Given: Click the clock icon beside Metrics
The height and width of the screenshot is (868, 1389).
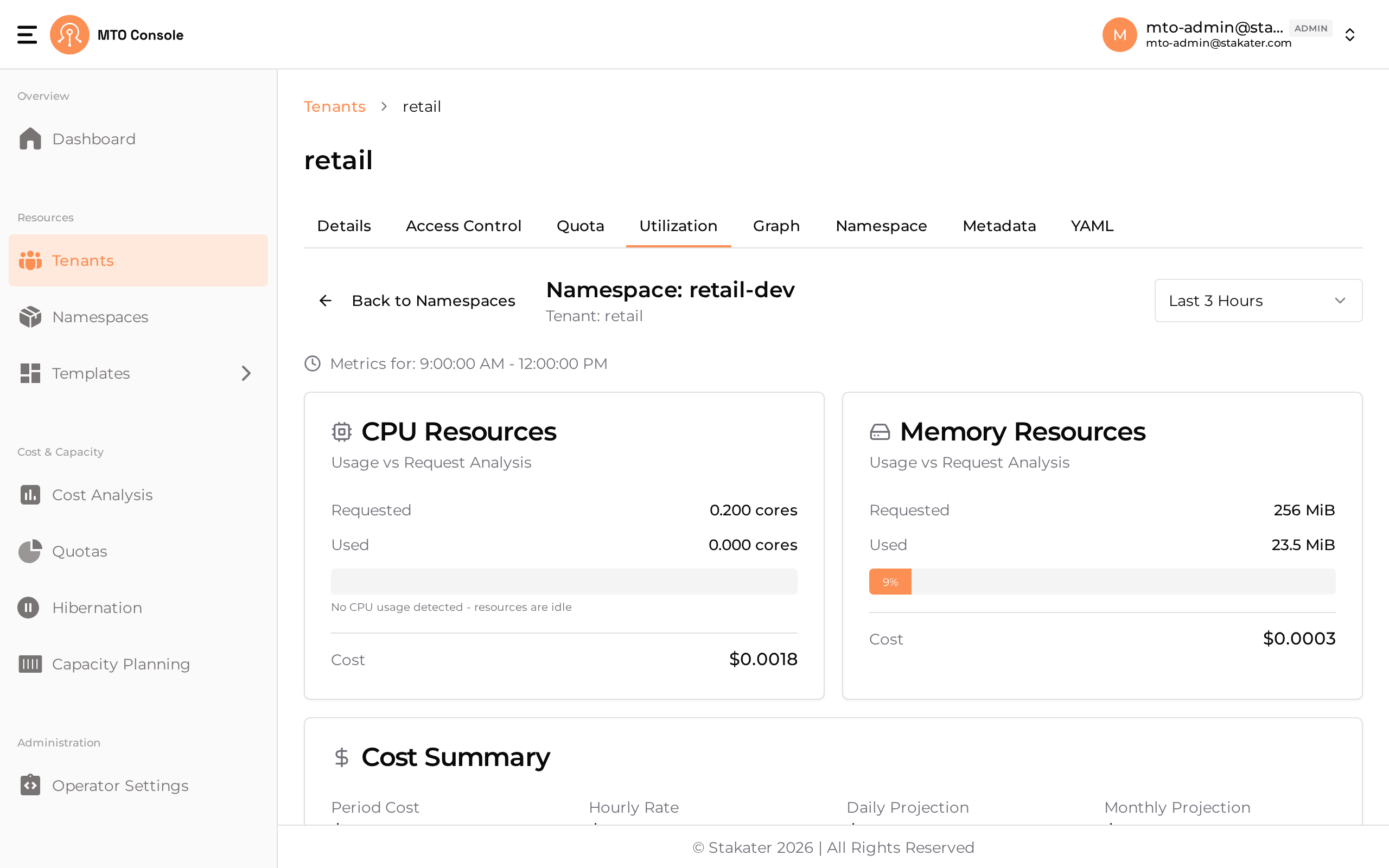Looking at the screenshot, I should 312,363.
